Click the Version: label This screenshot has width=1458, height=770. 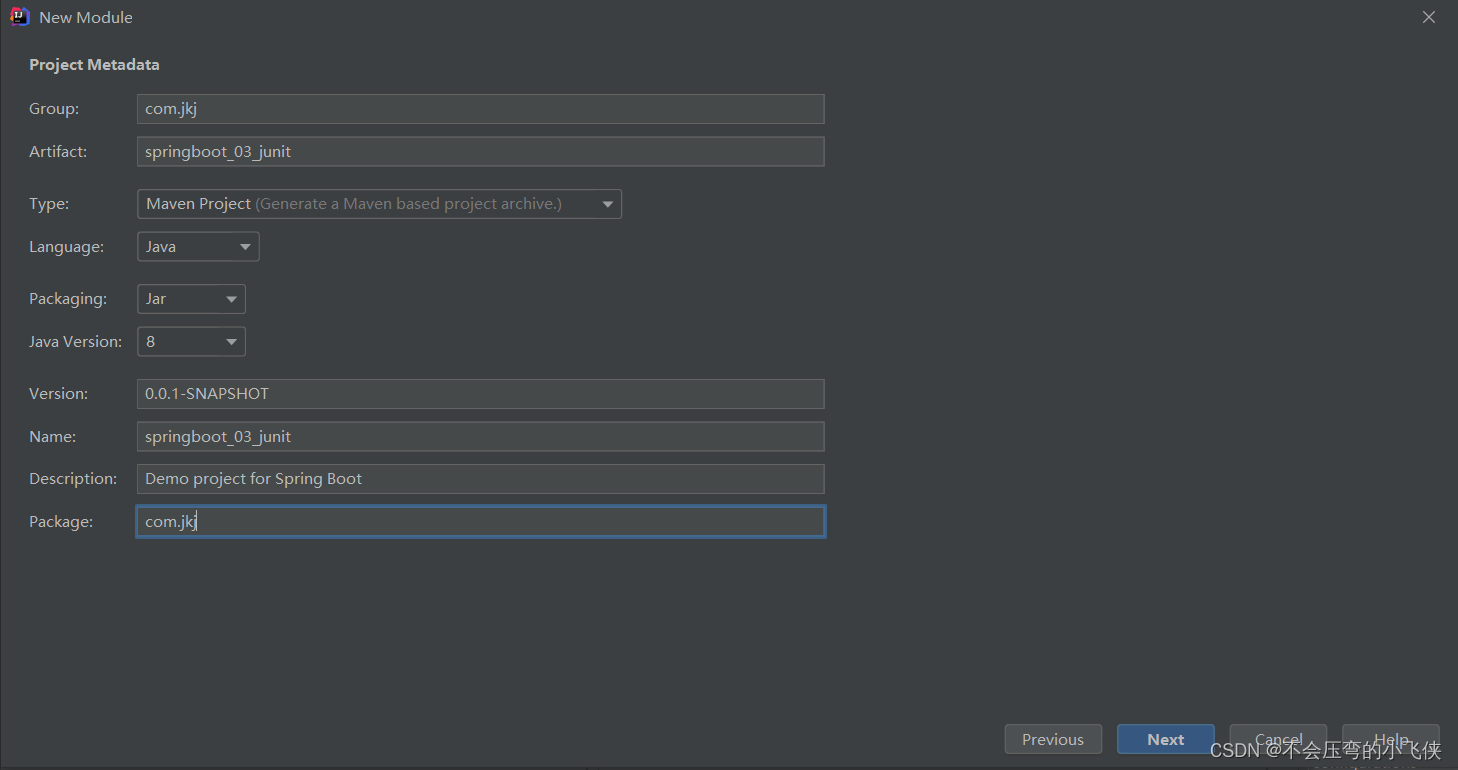[x=58, y=394]
